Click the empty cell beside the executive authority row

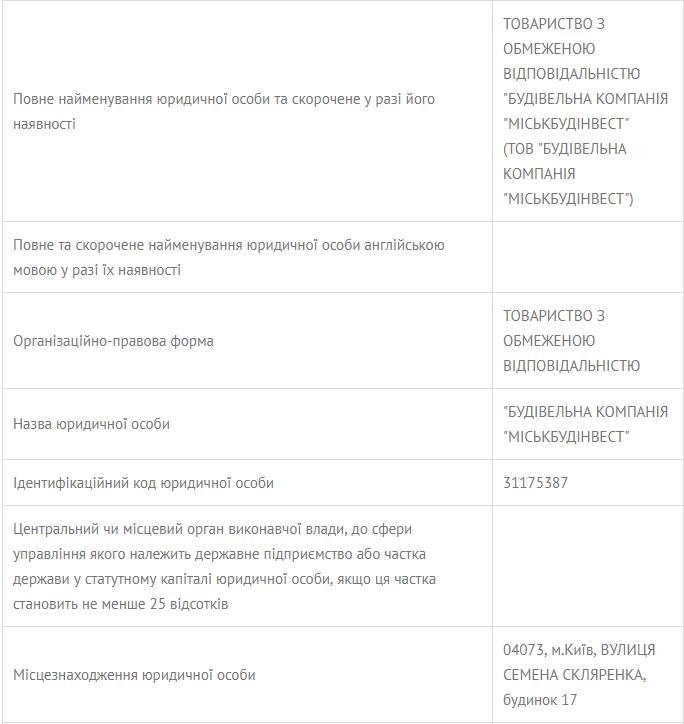click(x=587, y=566)
